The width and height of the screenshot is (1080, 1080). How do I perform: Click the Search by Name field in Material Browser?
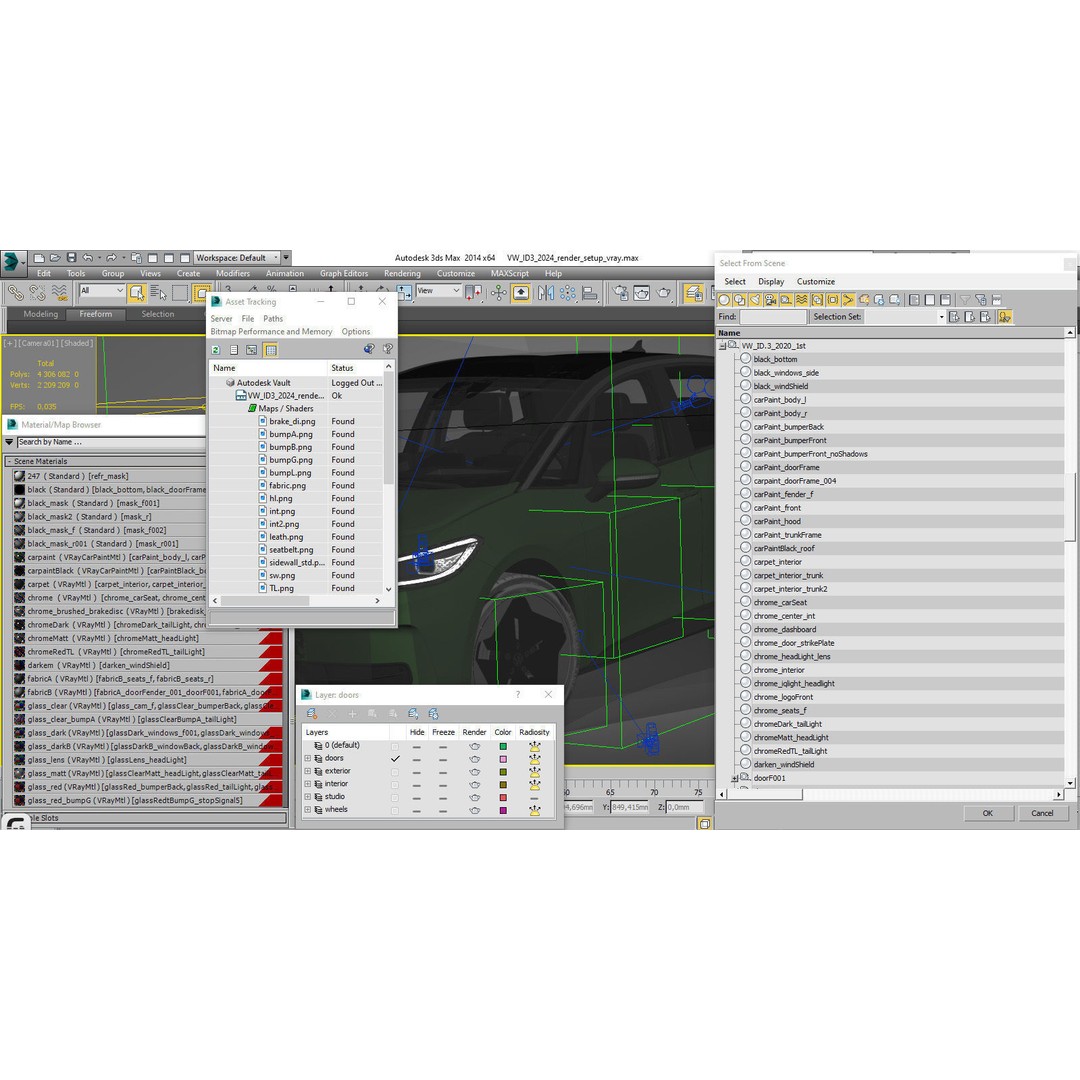click(111, 442)
